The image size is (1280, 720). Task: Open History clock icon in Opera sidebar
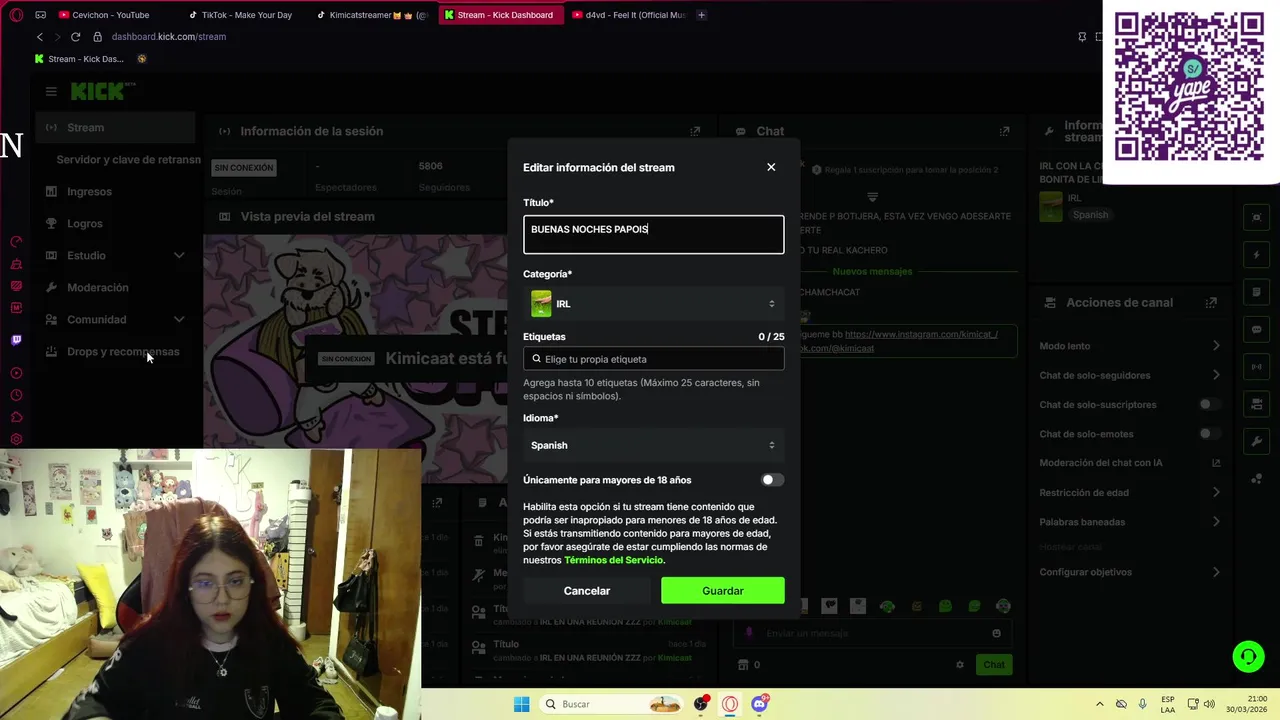[16, 395]
